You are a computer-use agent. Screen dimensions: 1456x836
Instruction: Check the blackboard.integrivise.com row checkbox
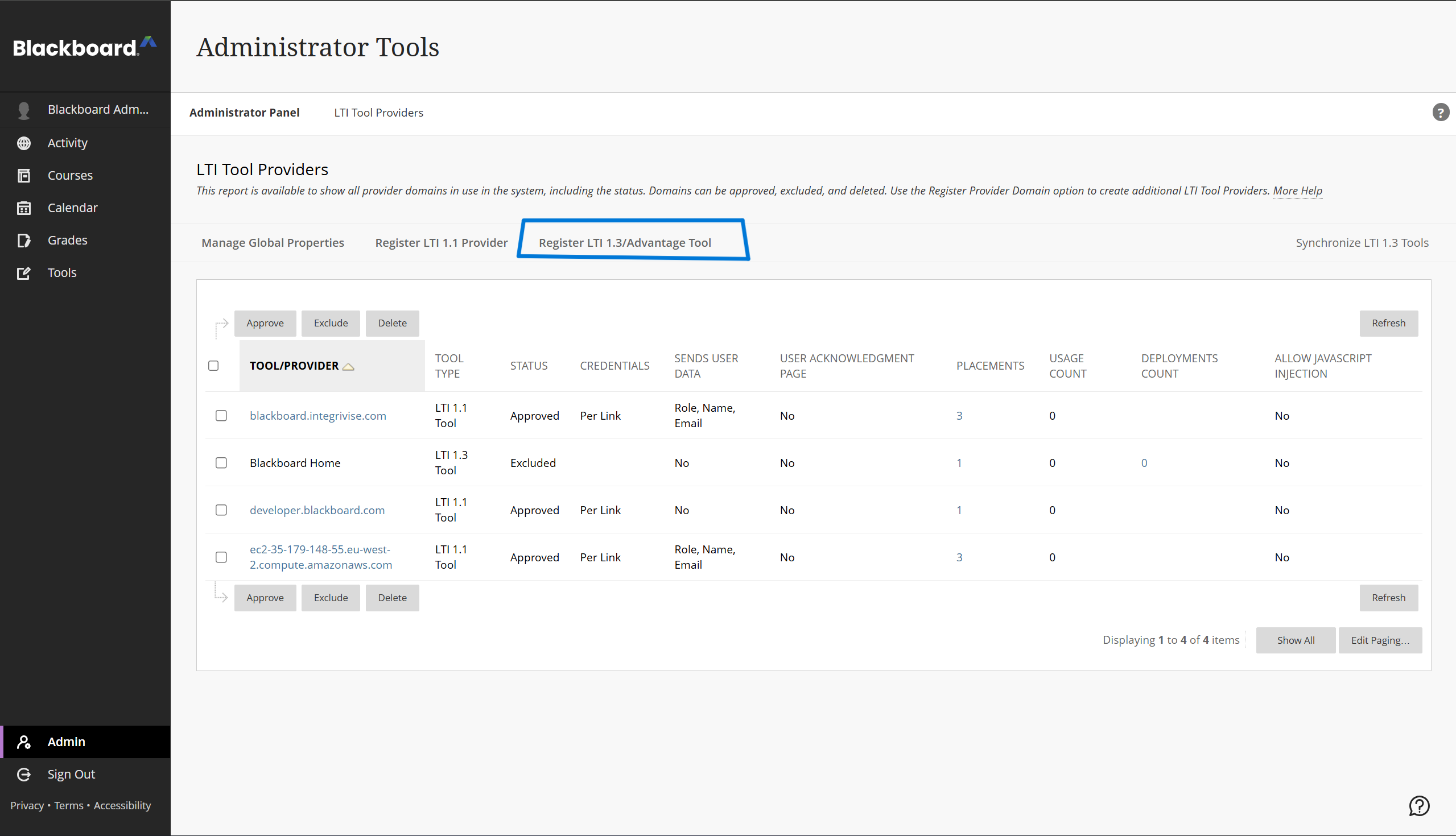pyautogui.click(x=221, y=416)
